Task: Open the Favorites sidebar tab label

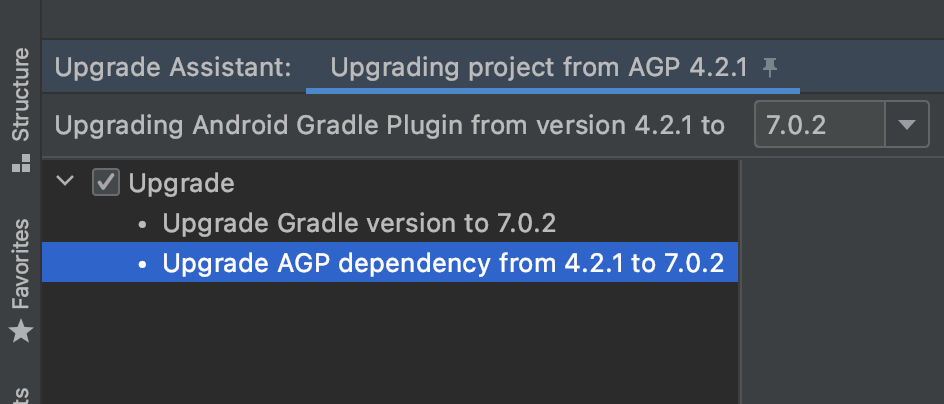Action: click(20, 263)
